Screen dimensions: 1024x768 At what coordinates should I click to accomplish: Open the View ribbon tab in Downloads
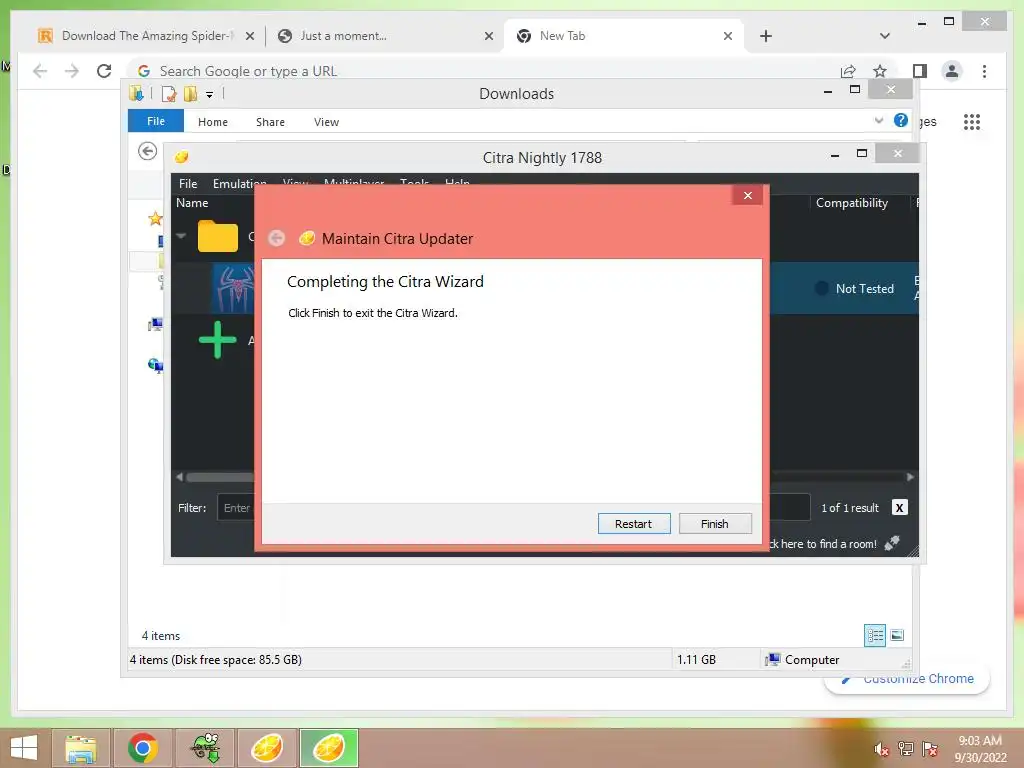click(326, 122)
